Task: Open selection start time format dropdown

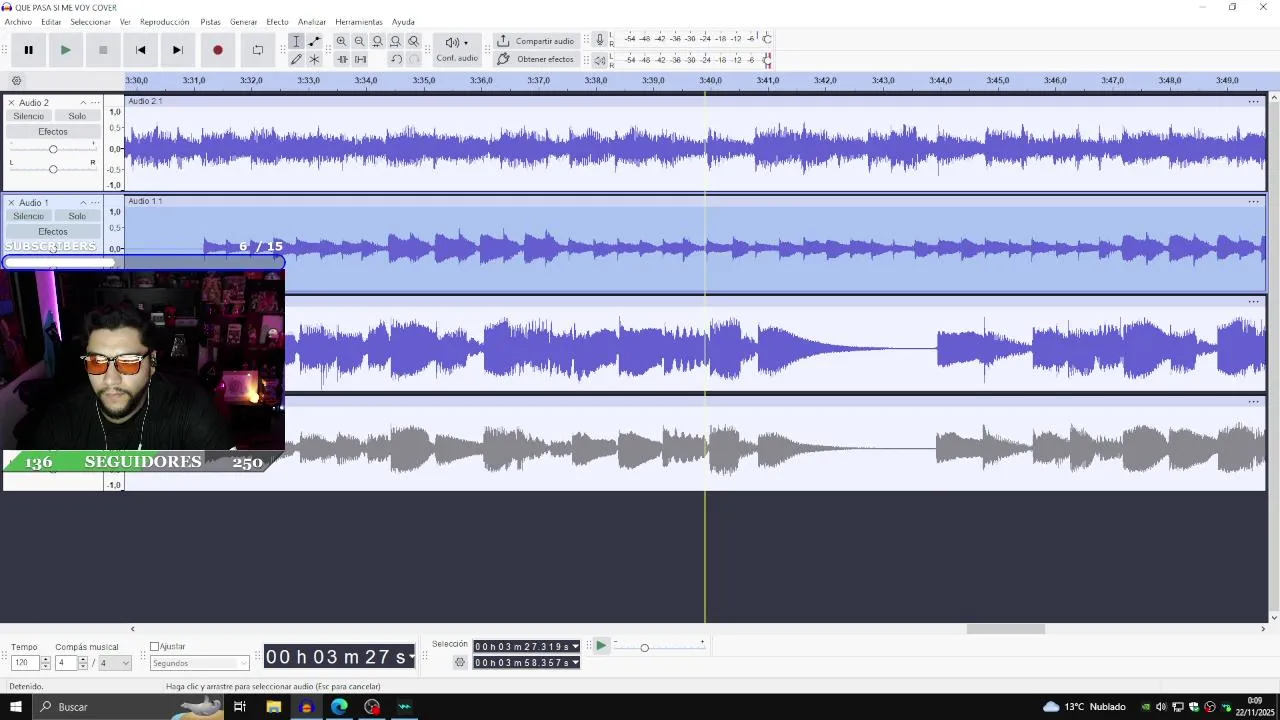Action: (x=575, y=647)
